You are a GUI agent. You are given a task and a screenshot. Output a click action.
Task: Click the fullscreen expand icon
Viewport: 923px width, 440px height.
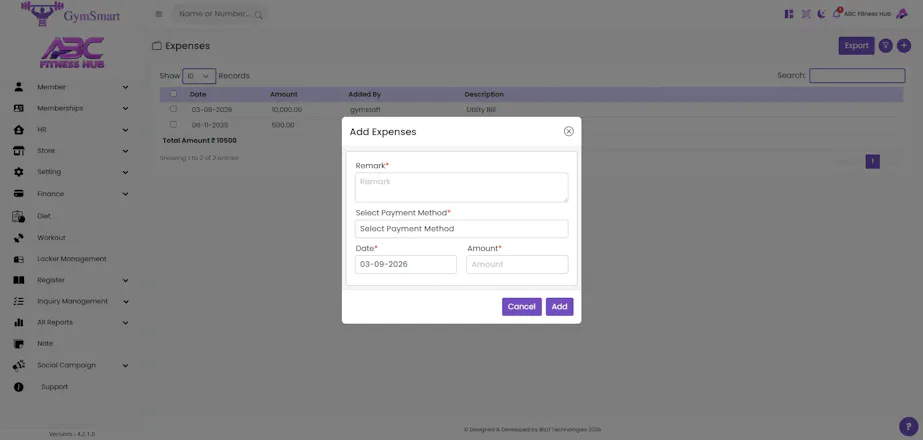806,14
